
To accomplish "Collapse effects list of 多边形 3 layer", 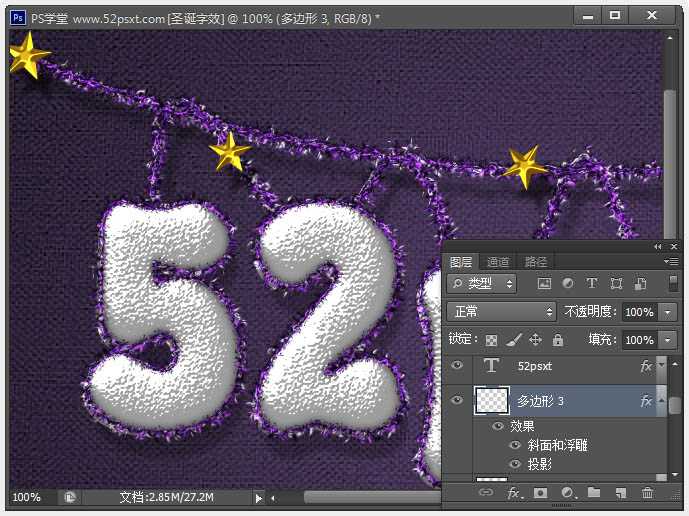I will click(x=661, y=400).
